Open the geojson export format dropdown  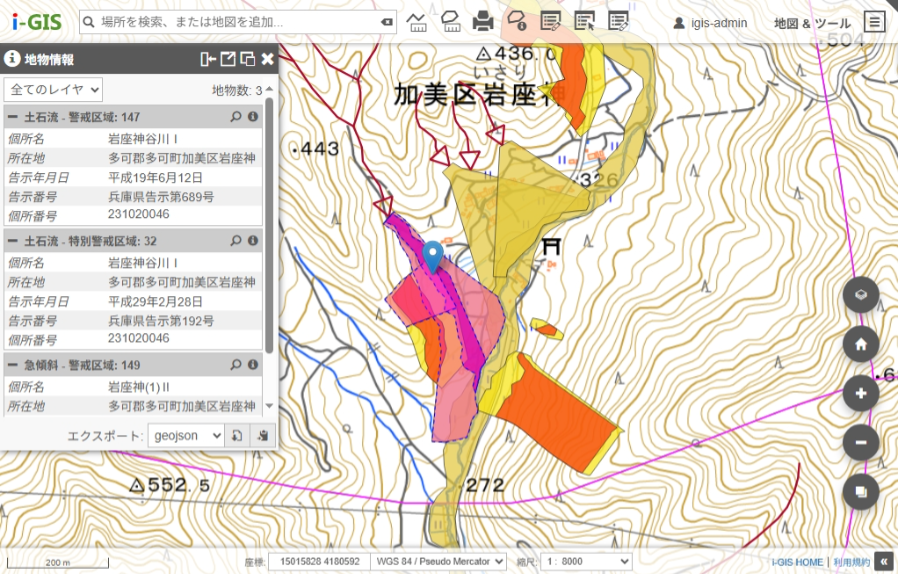click(x=186, y=436)
